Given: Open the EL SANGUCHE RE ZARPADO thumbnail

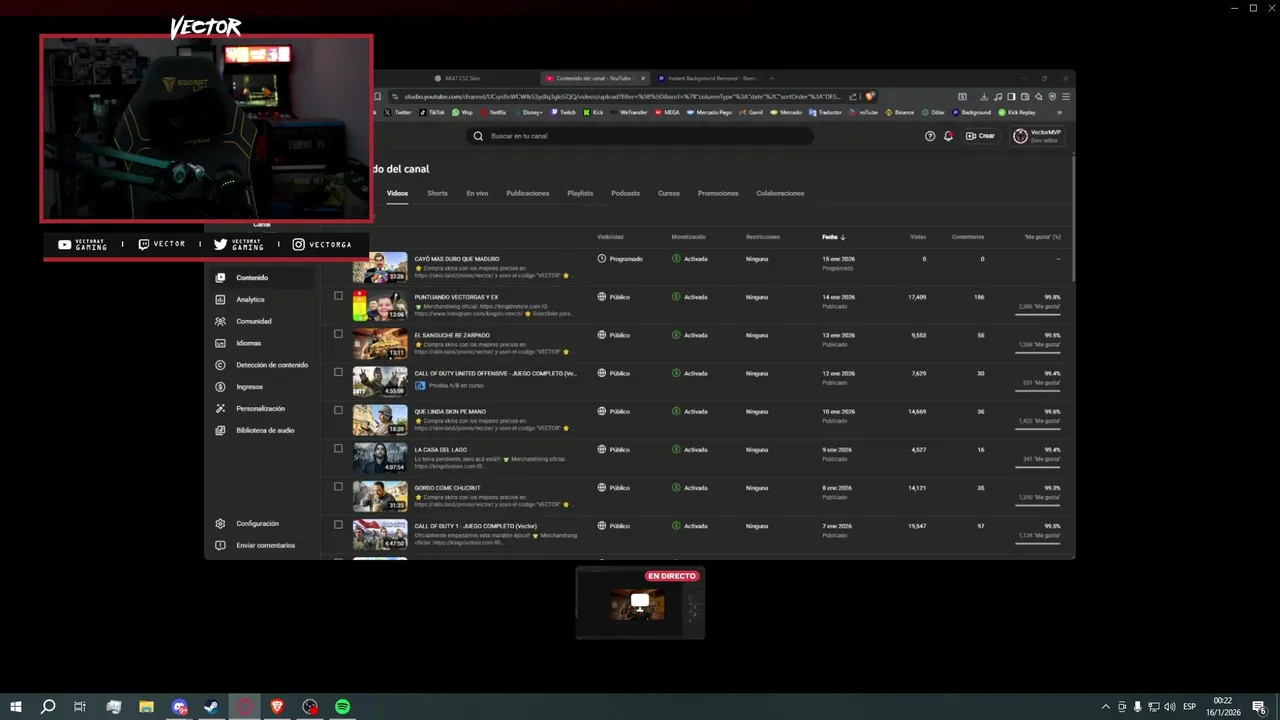Looking at the screenshot, I should pyautogui.click(x=380, y=343).
